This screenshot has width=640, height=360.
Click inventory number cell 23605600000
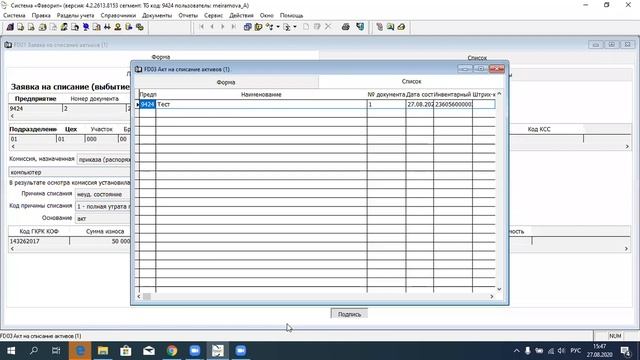tap(453, 104)
